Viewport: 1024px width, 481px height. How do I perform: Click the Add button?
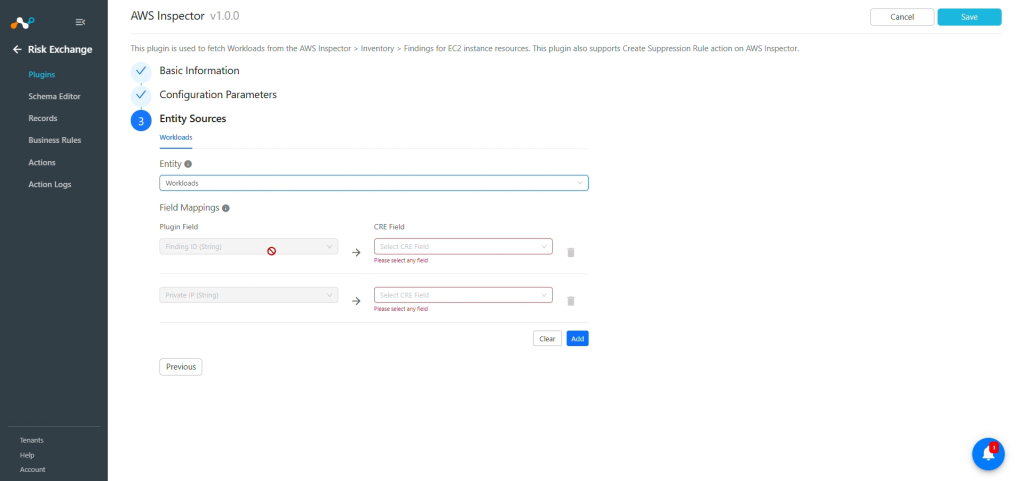click(x=577, y=339)
